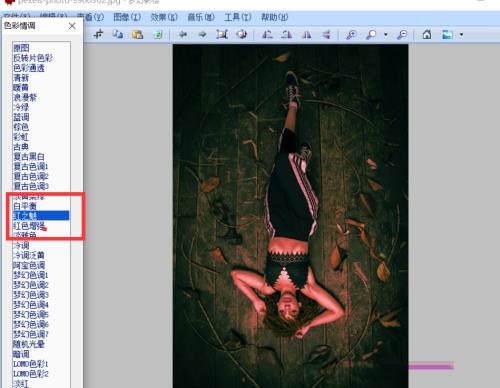The image size is (500, 388).
Task: Select 复古色调3 effect
Action: tap(31, 186)
